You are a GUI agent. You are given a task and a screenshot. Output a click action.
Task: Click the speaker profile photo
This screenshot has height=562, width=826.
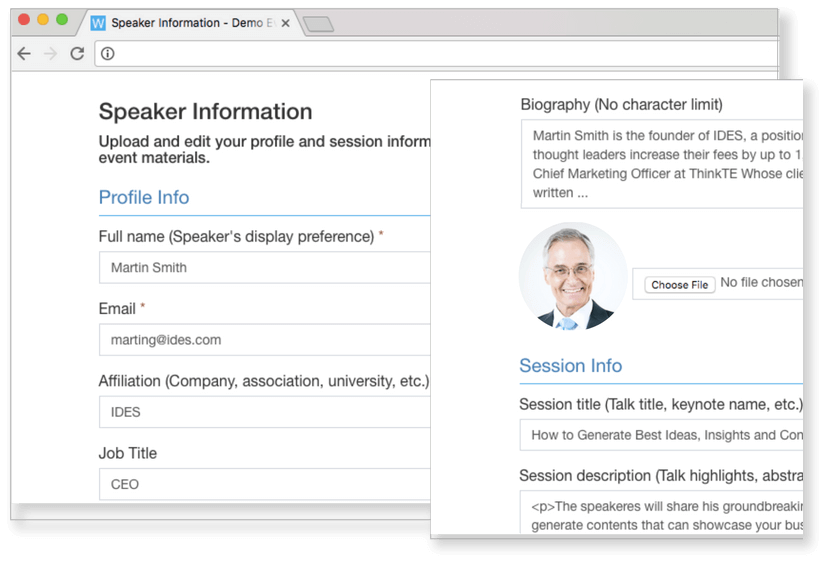pos(573,277)
